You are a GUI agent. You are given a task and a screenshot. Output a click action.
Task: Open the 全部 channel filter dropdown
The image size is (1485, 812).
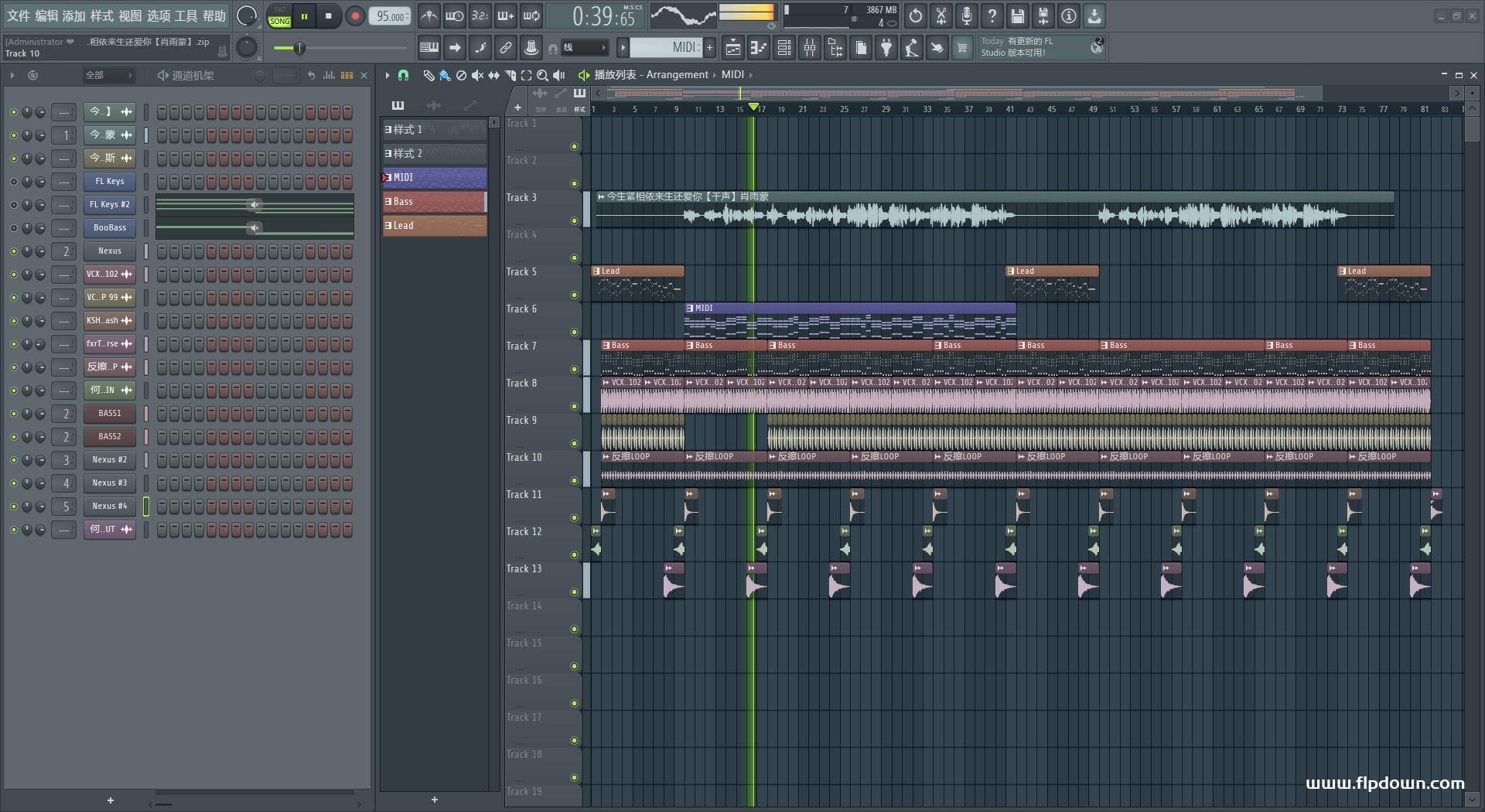coord(108,75)
